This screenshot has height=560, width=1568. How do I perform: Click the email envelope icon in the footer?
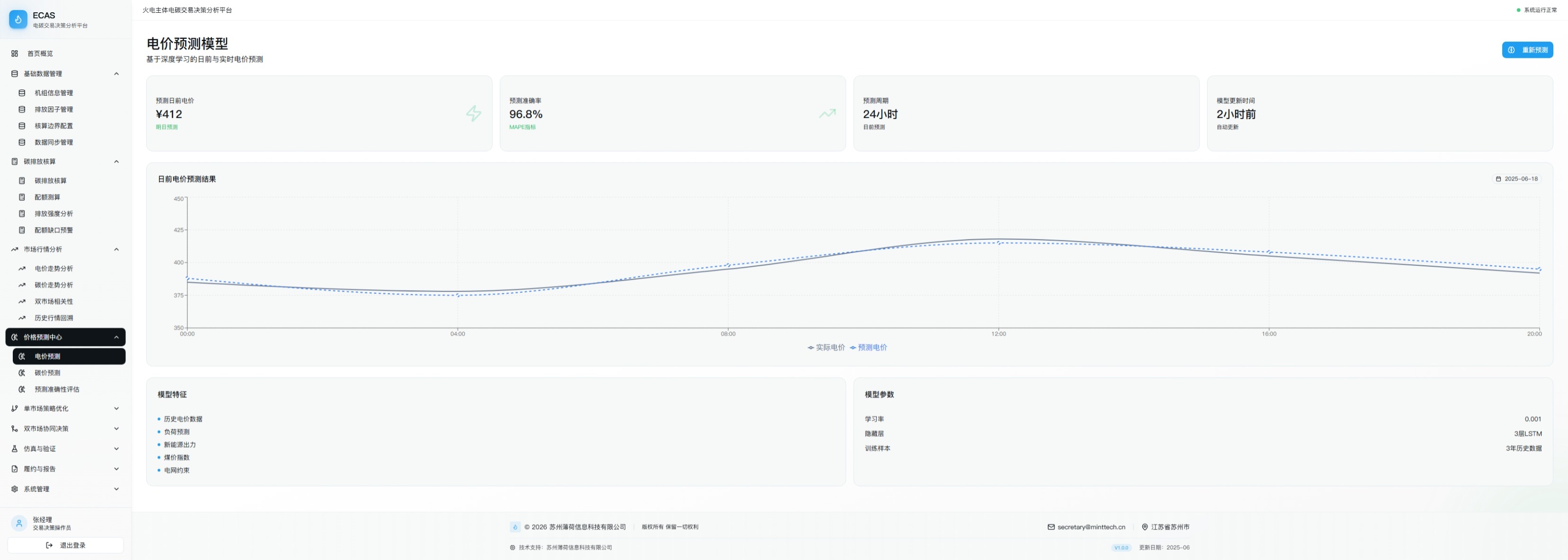coord(1050,527)
